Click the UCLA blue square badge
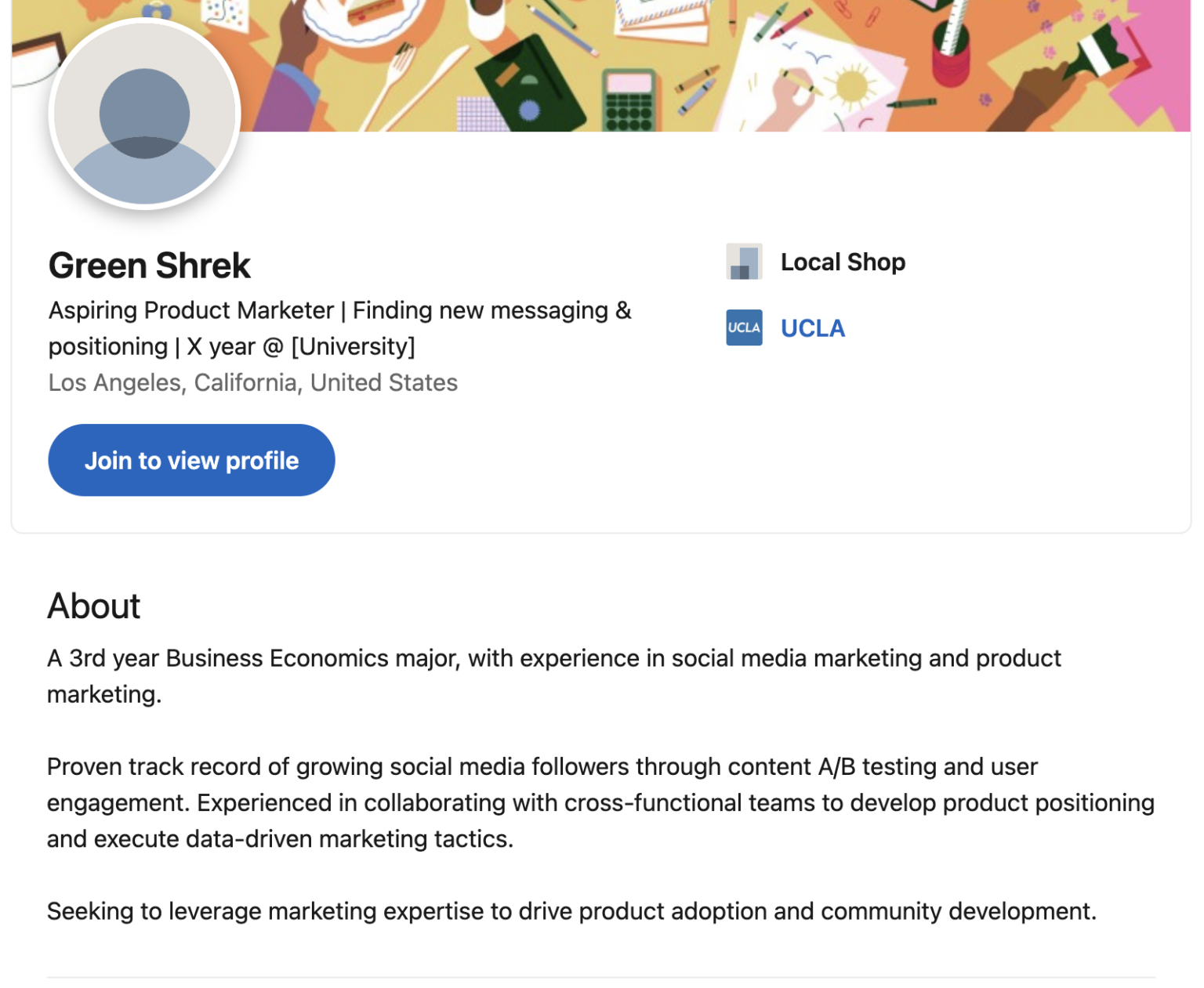1204x988 pixels. tap(745, 328)
